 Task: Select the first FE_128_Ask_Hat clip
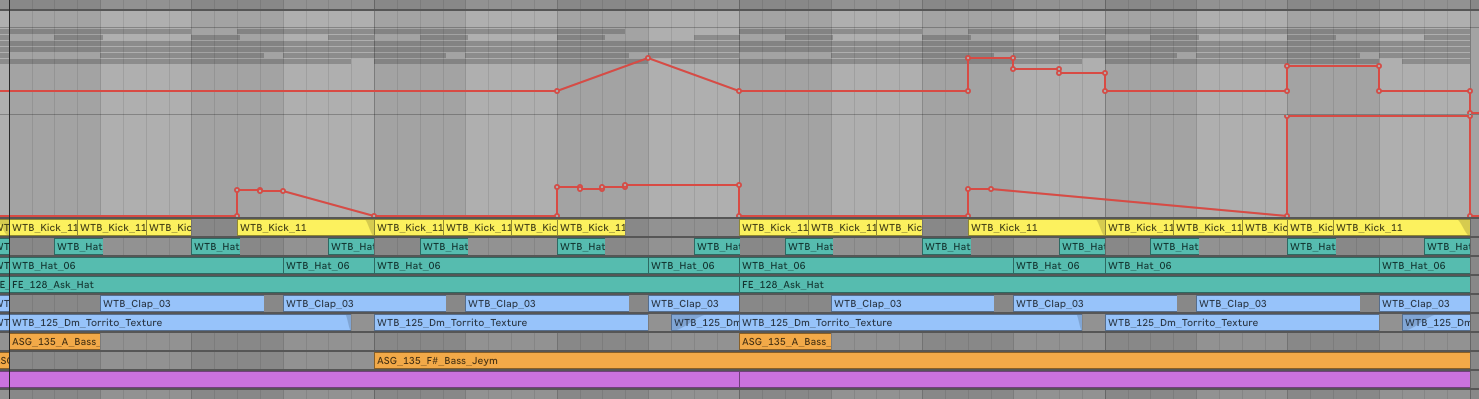coord(374,285)
